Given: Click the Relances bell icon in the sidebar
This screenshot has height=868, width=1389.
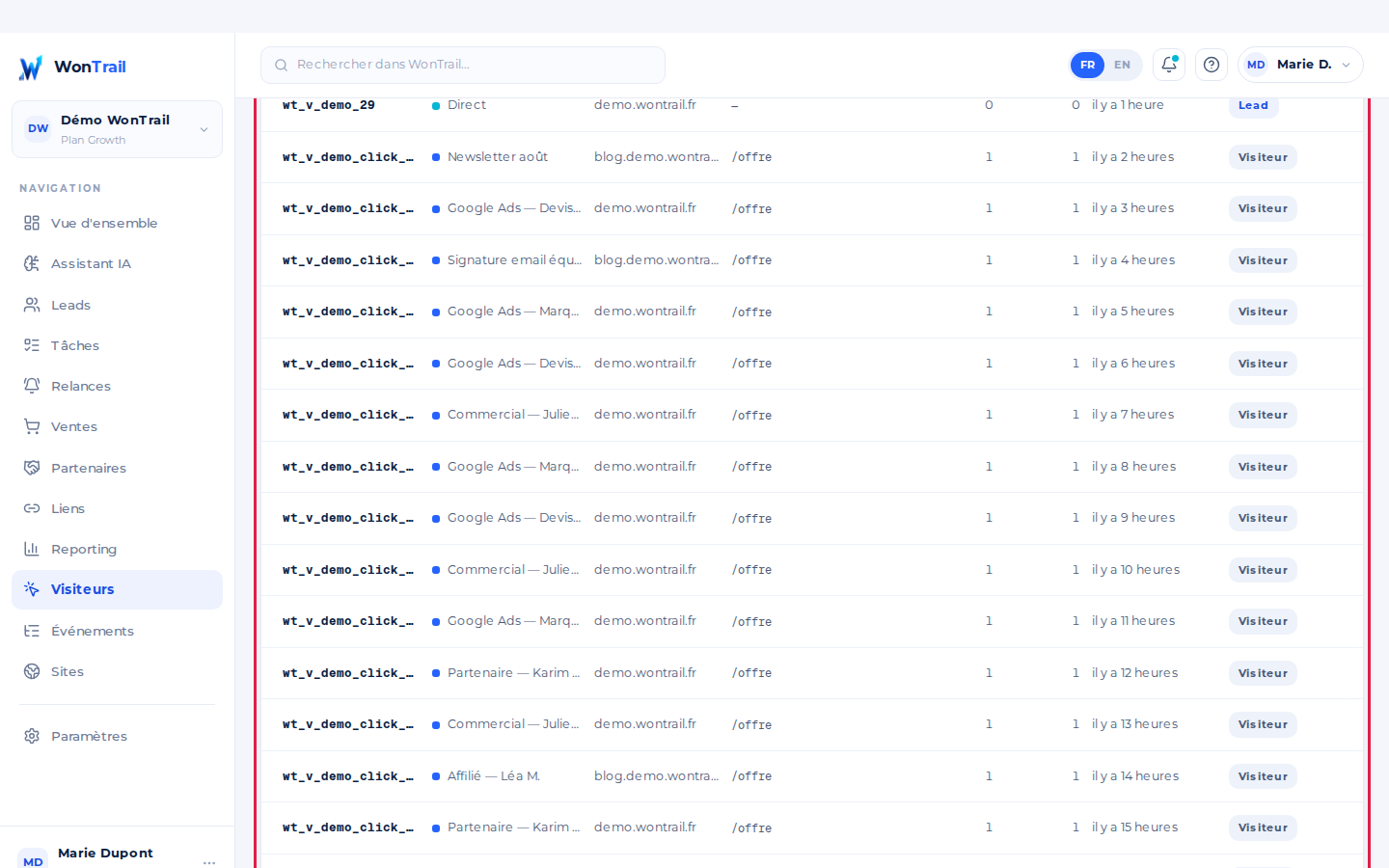Looking at the screenshot, I should 32,386.
